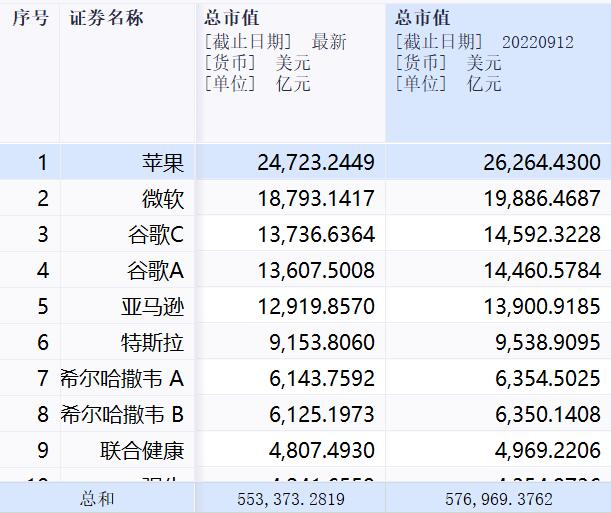
Task: Select cell 6,125.1973 in row 8
Action: [x=322, y=414]
